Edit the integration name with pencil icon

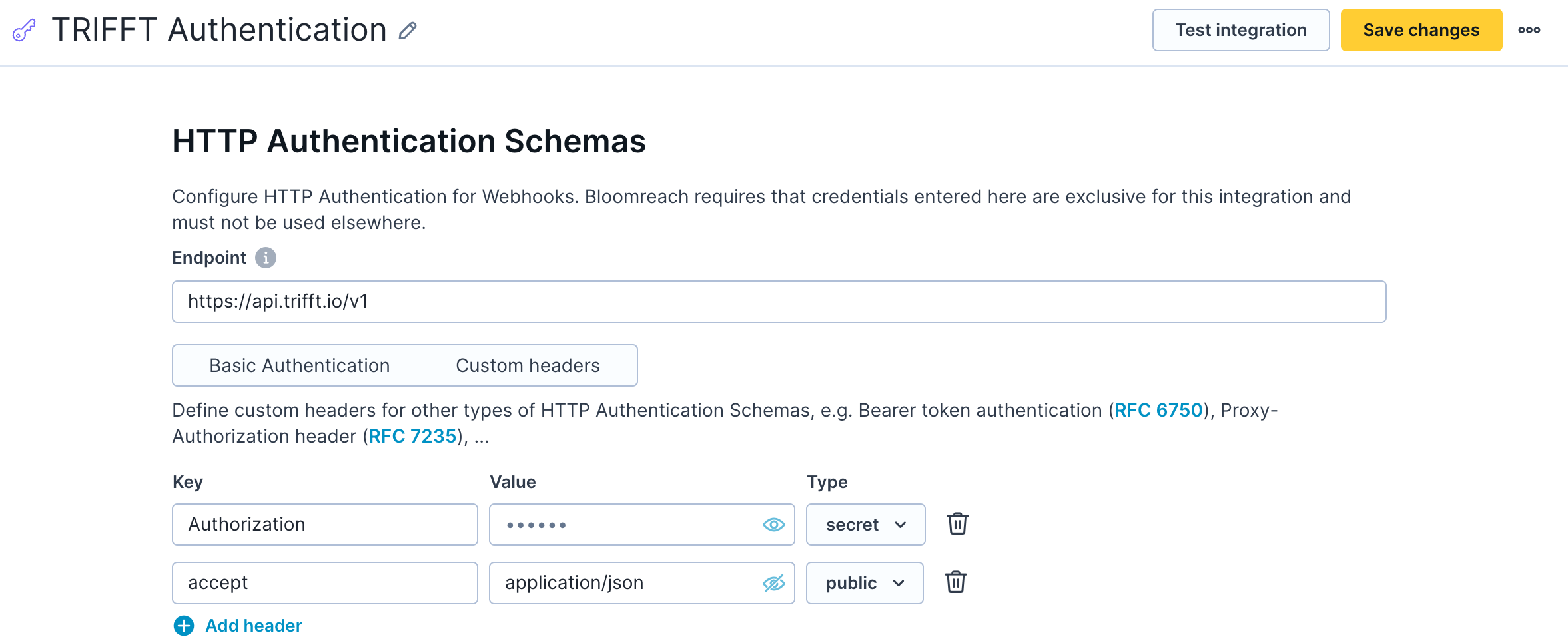coord(408,31)
